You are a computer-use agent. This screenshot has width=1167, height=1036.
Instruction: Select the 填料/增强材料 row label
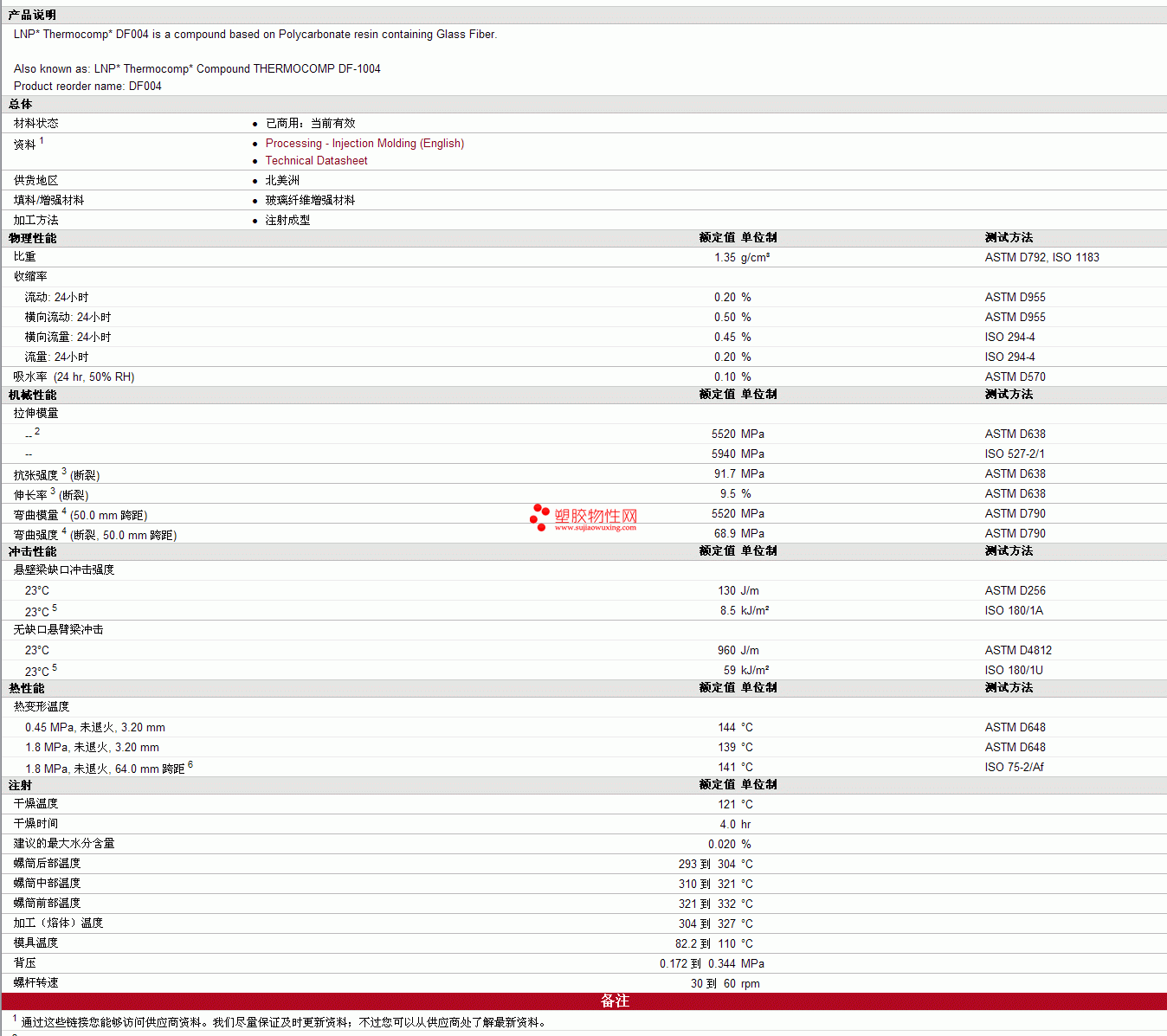(x=49, y=201)
